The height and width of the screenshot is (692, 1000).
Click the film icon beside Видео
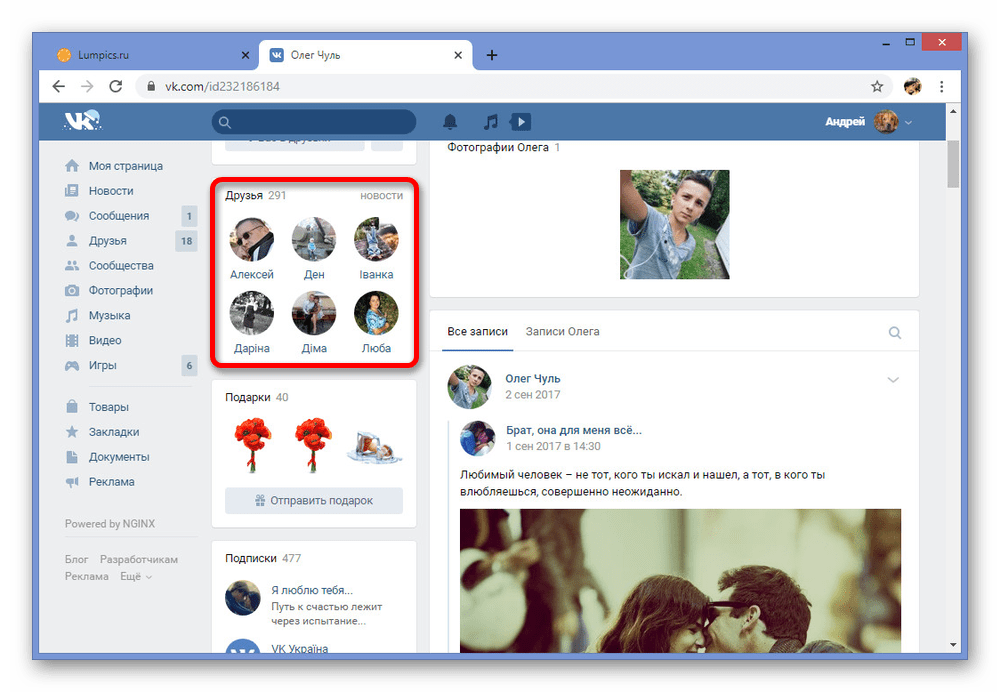[x=72, y=340]
